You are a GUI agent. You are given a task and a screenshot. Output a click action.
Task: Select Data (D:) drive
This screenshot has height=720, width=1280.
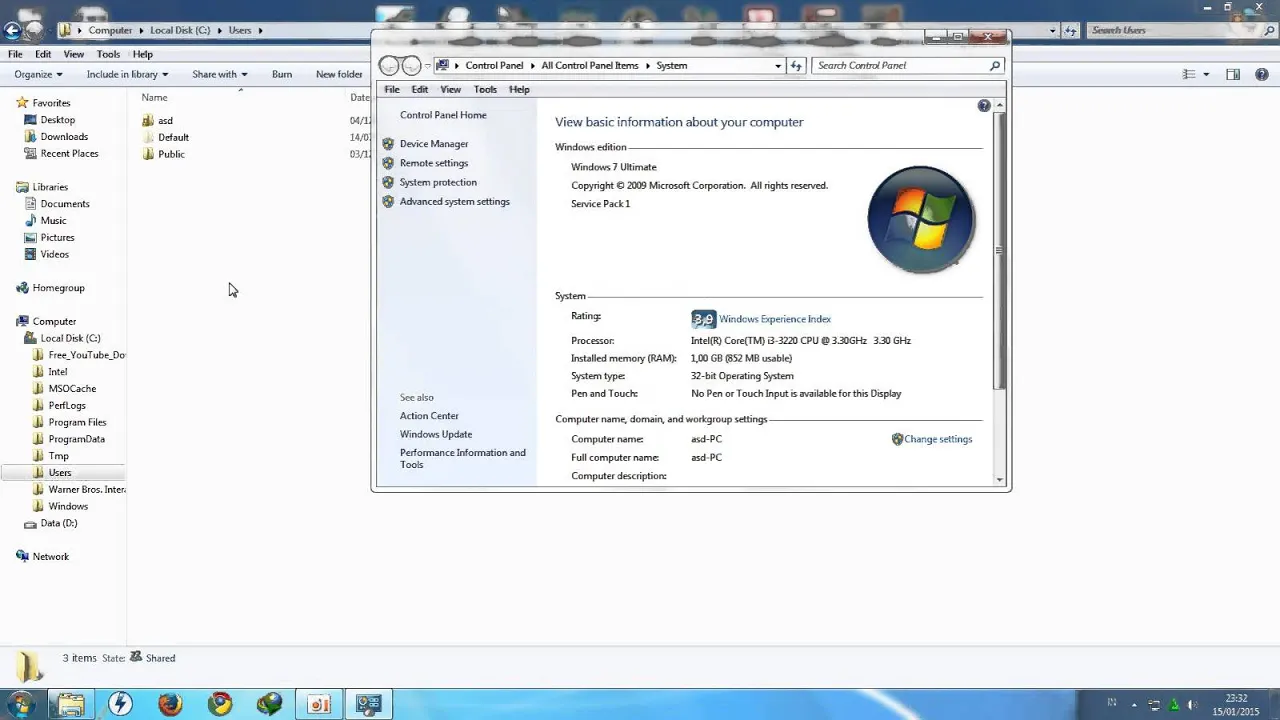58,523
